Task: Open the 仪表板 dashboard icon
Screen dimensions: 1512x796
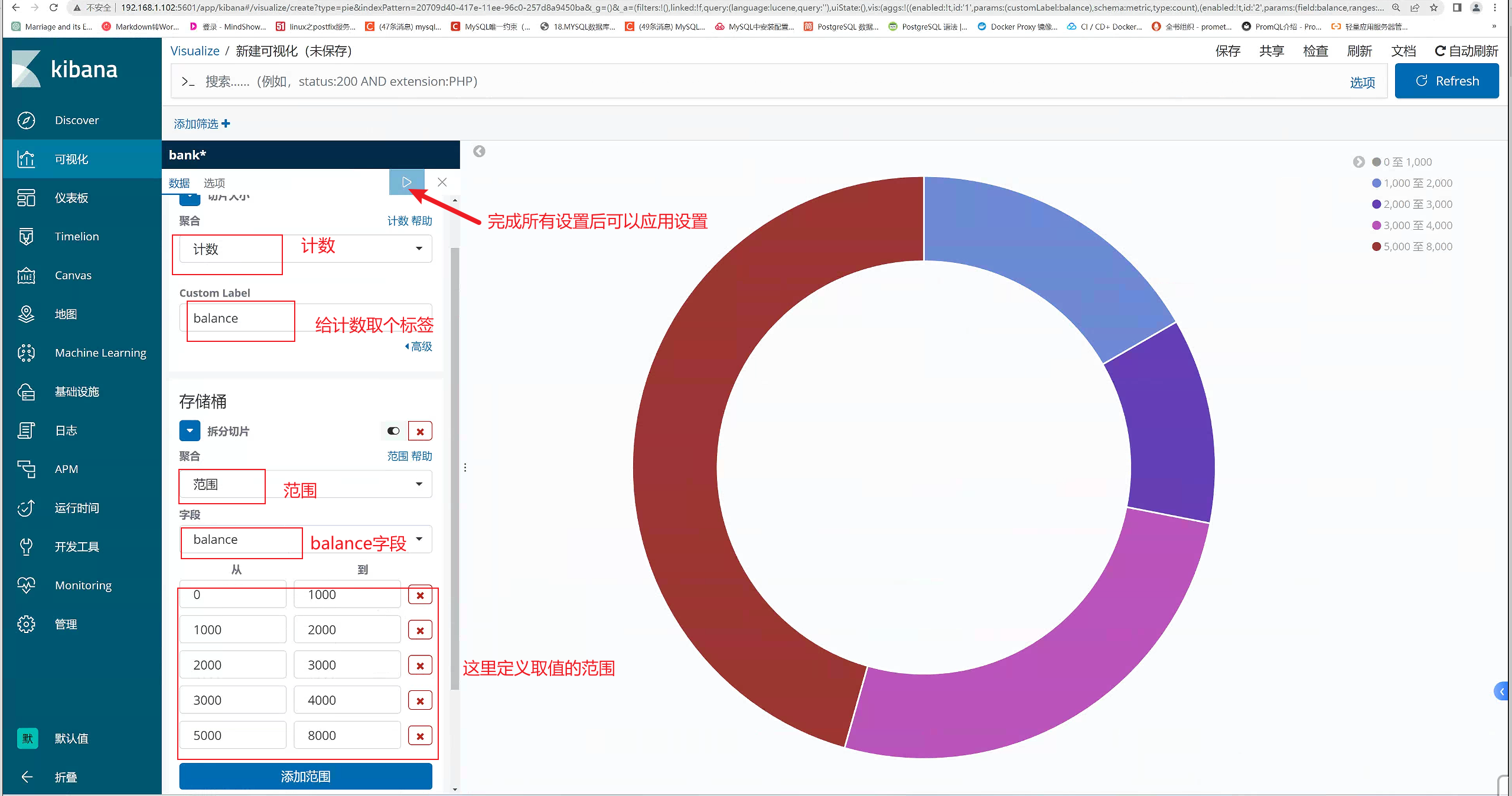Action: [26, 198]
